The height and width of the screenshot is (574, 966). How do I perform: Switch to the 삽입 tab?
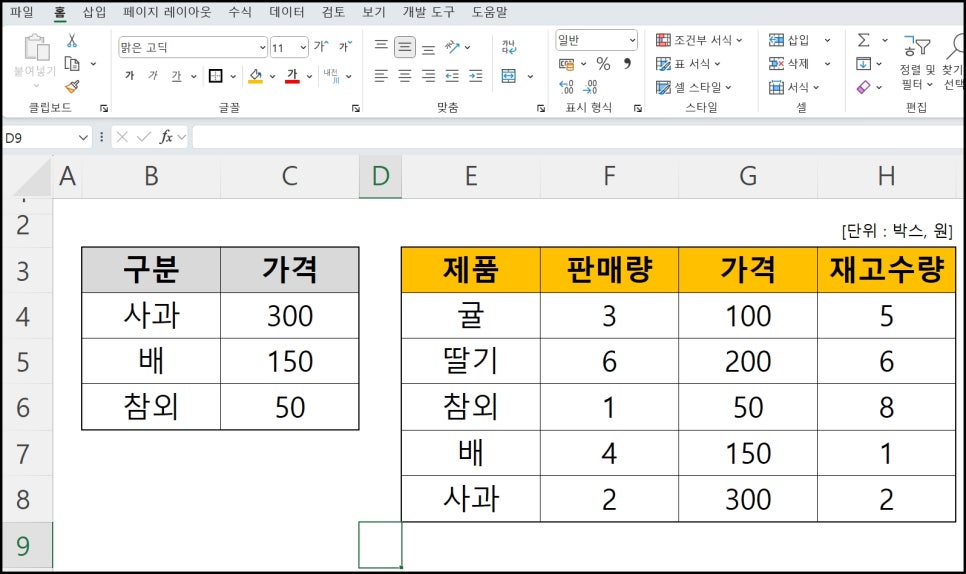tap(94, 12)
